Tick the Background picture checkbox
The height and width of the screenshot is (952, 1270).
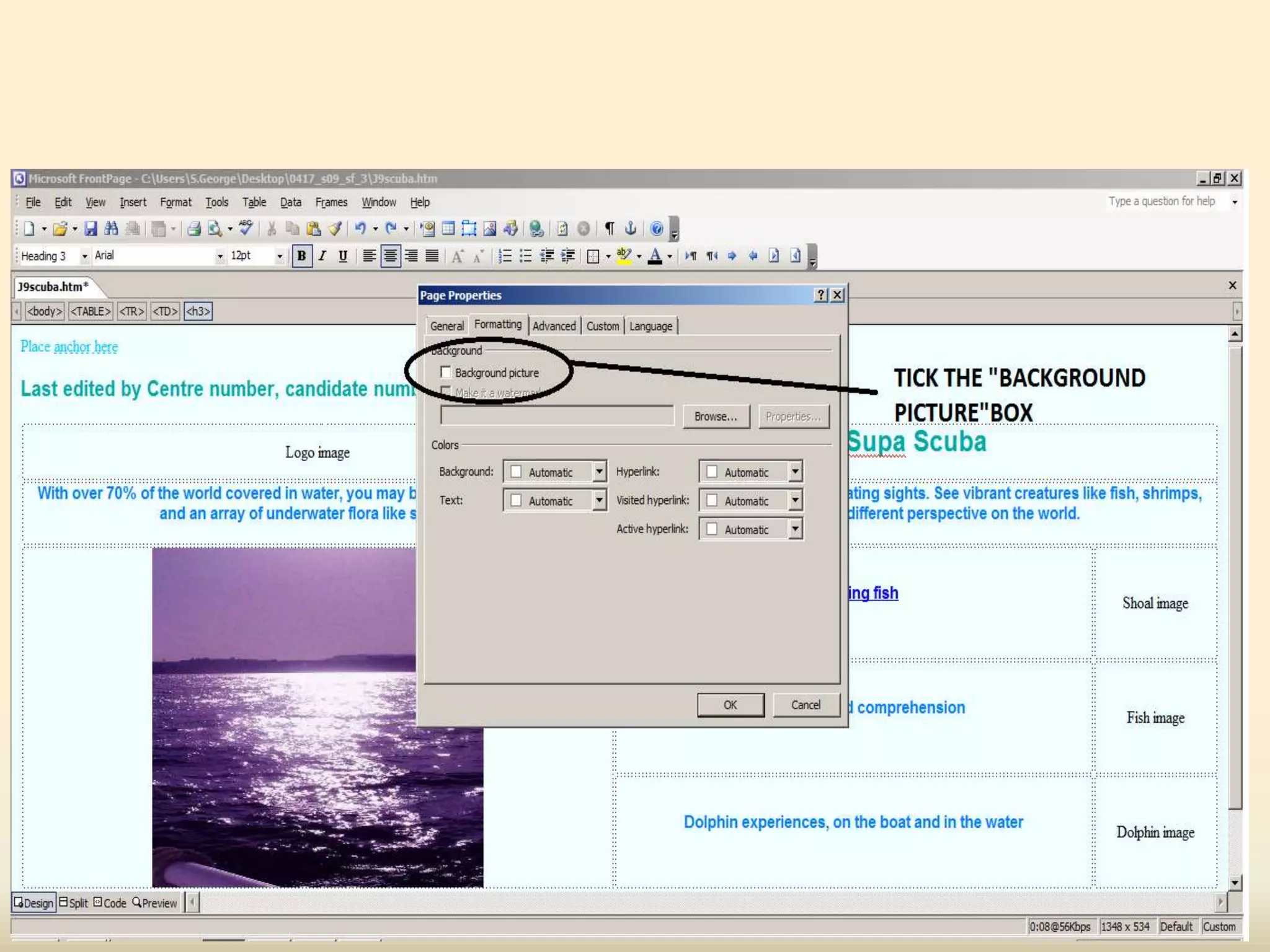click(x=446, y=372)
